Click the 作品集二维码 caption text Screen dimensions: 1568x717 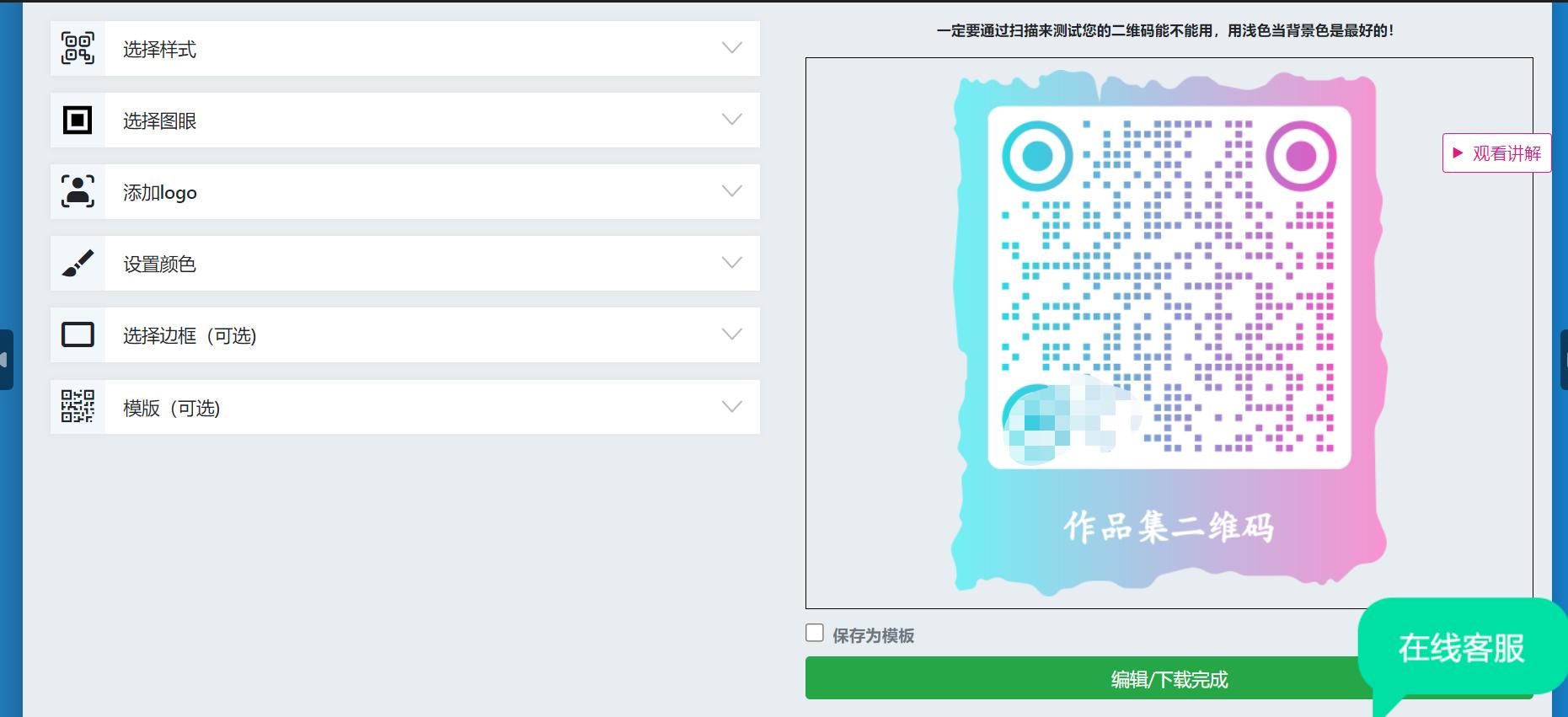click(x=1169, y=527)
